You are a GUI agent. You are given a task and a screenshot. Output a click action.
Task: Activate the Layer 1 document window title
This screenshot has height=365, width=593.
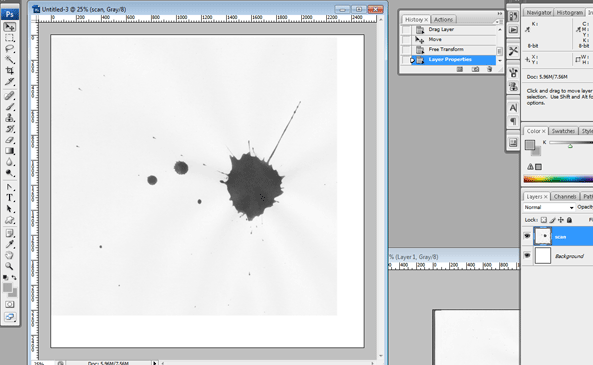pyautogui.click(x=414, y=257)
